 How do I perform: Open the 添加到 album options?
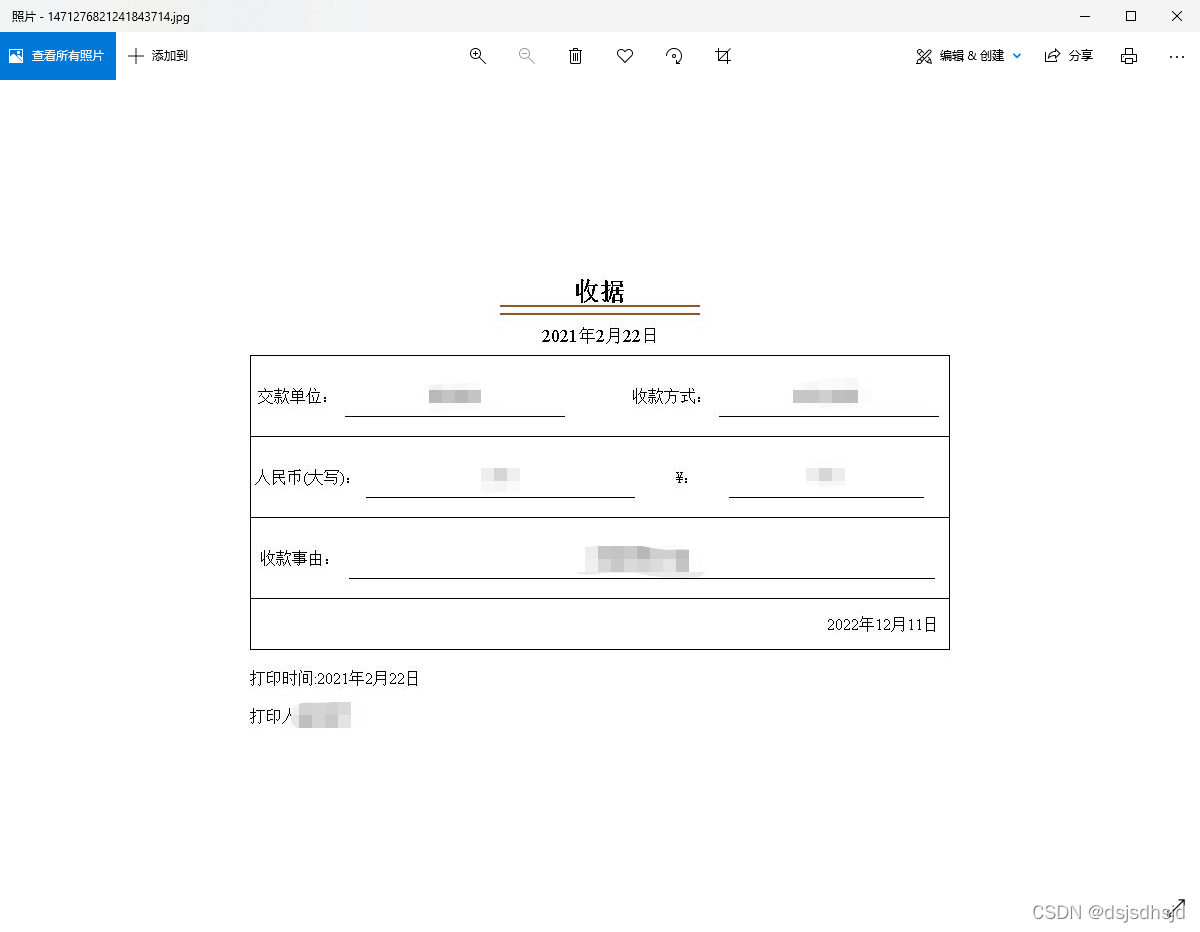tap(158, 56)
